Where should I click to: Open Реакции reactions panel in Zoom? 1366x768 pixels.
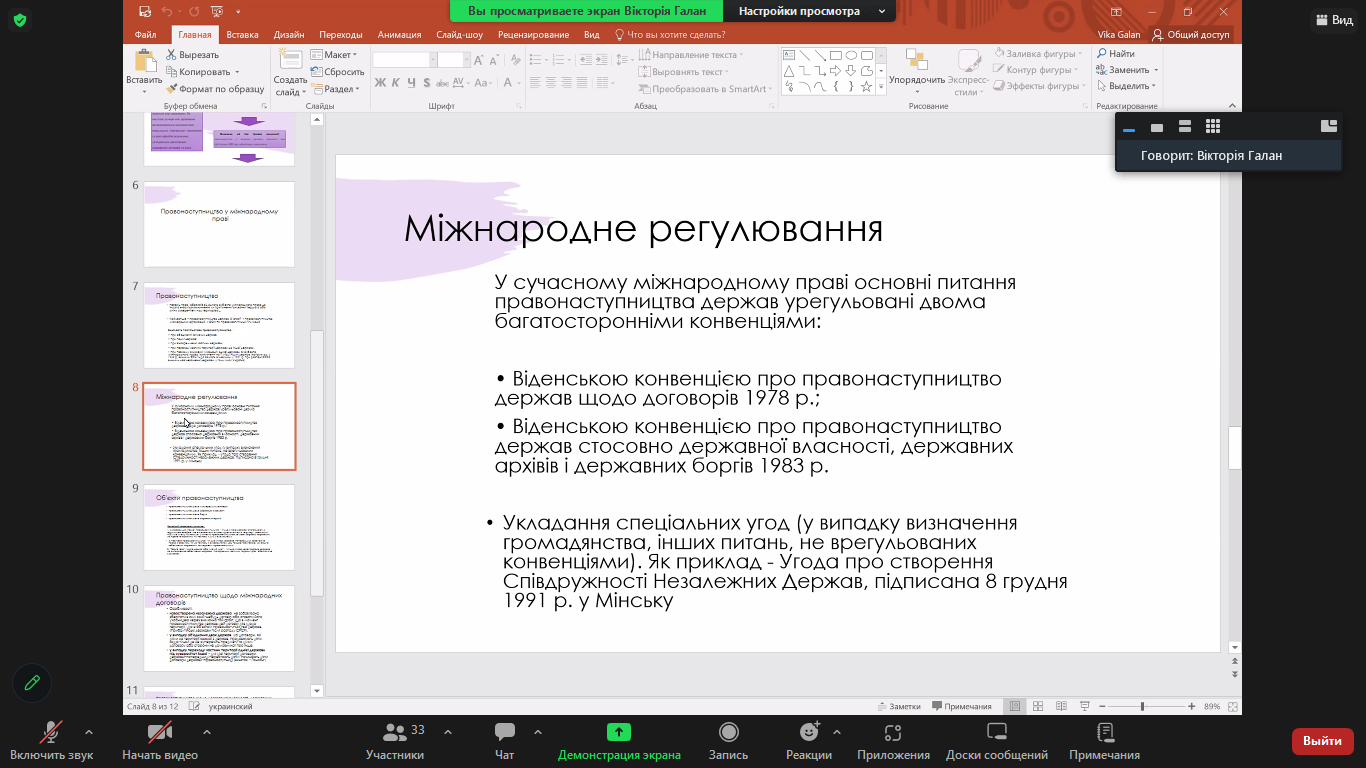810,740
